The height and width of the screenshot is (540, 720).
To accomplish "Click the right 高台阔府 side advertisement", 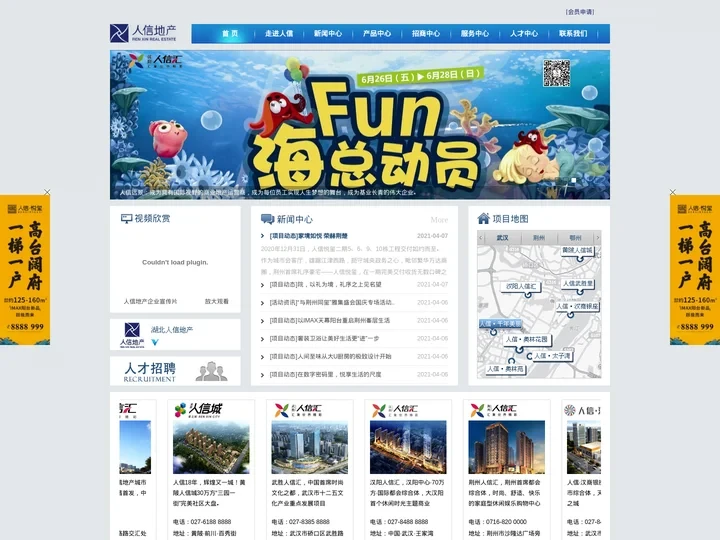I will (695, 270).
